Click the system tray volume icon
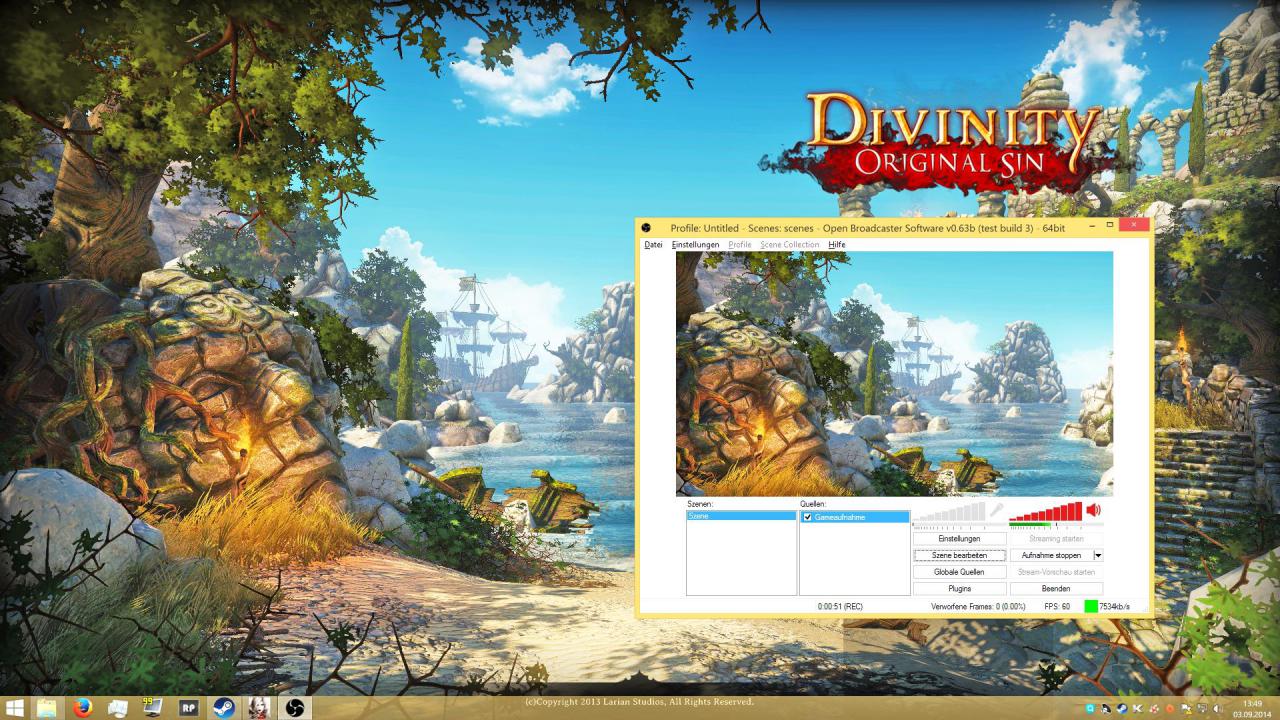This screenshot has width=1280, height=720. tap(1216, 708)
